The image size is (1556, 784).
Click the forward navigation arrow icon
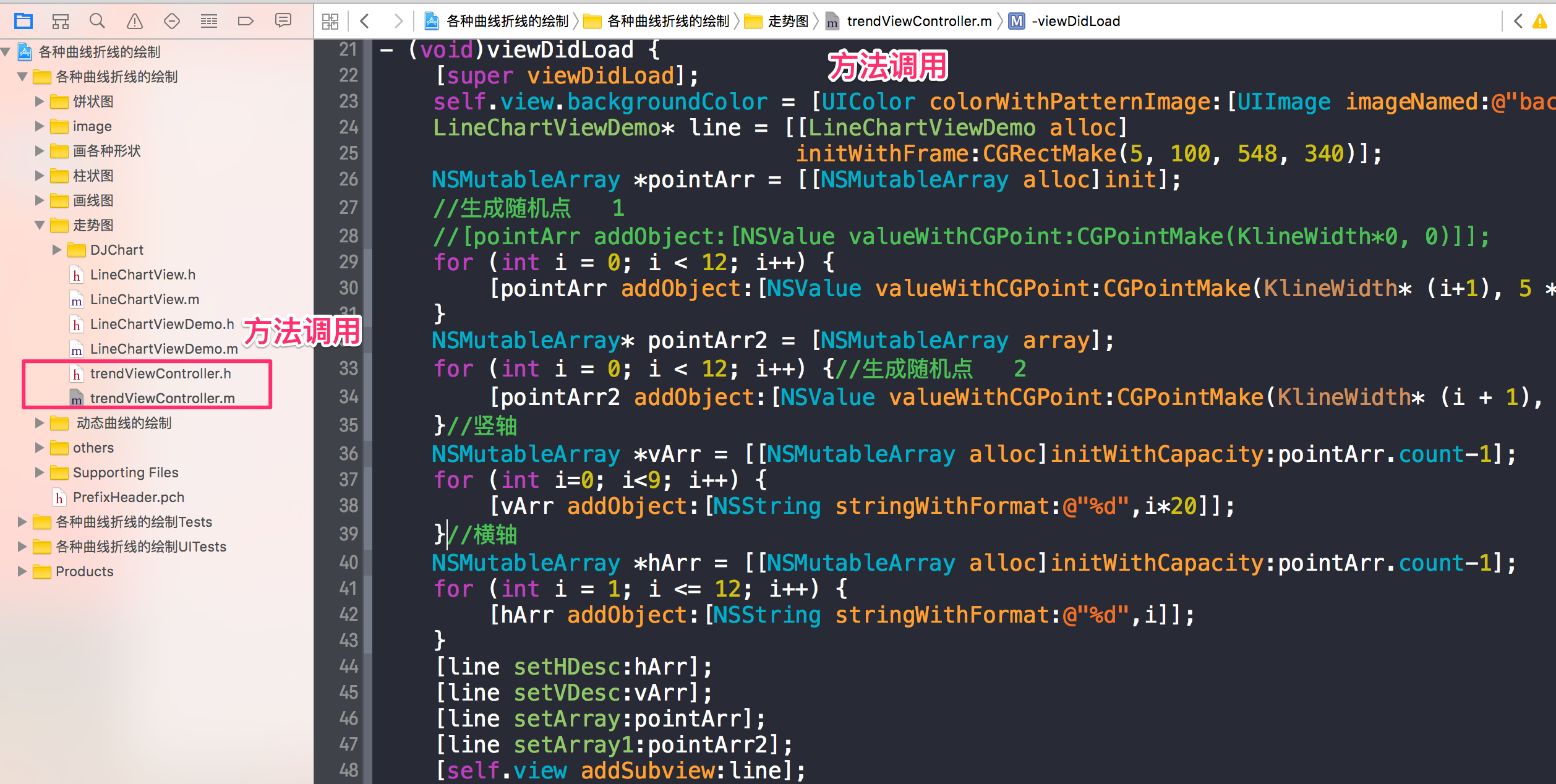[x=396, y=21]
